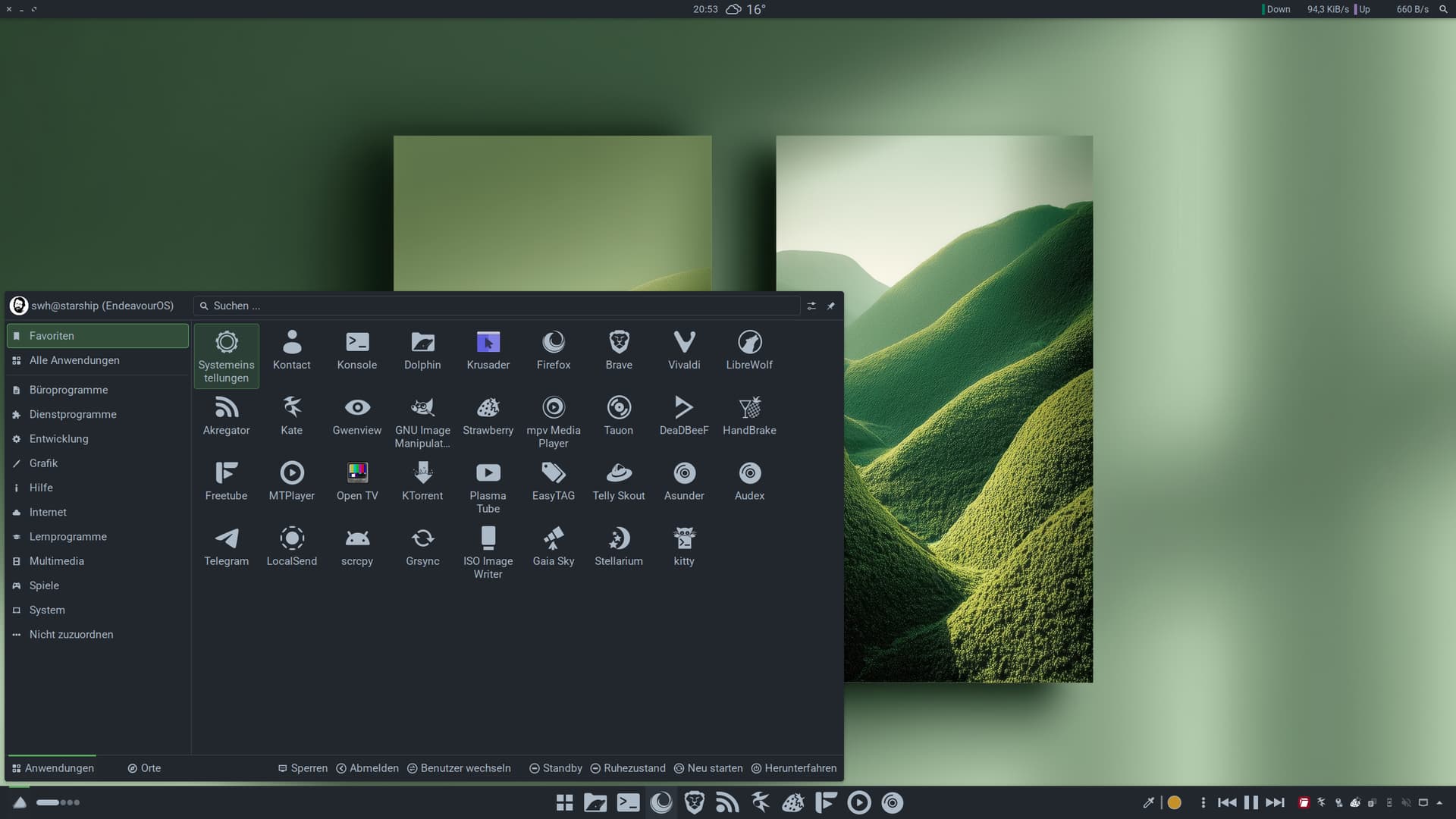This screenshot has width=1456, height=819.
Task: Switch to the Orte tab
Action: click(x=144, y=768)
